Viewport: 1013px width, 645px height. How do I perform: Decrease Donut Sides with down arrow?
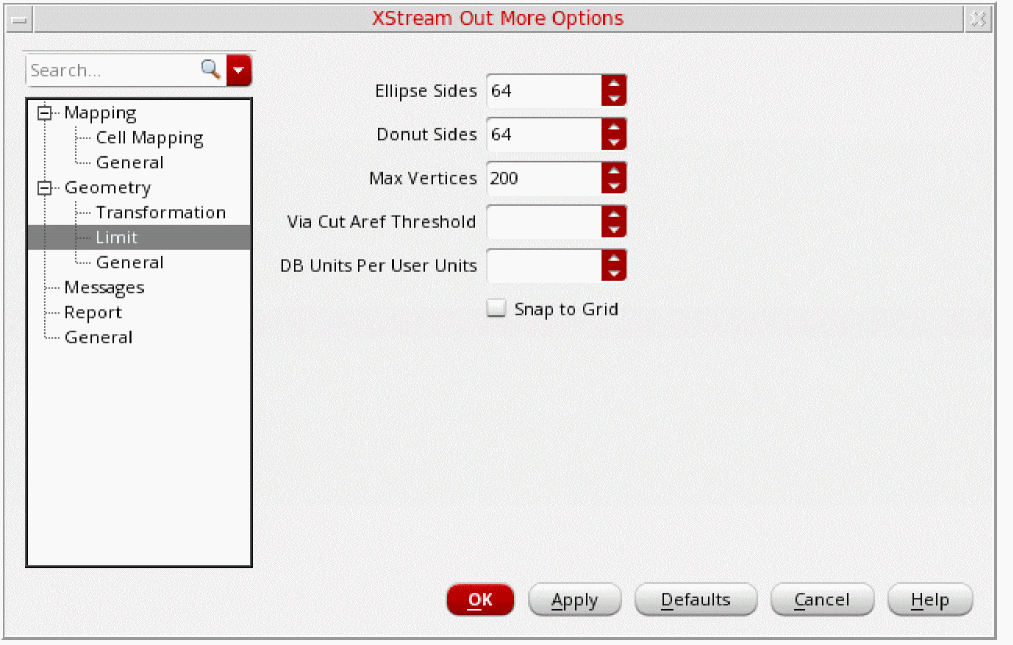point(614,142)
